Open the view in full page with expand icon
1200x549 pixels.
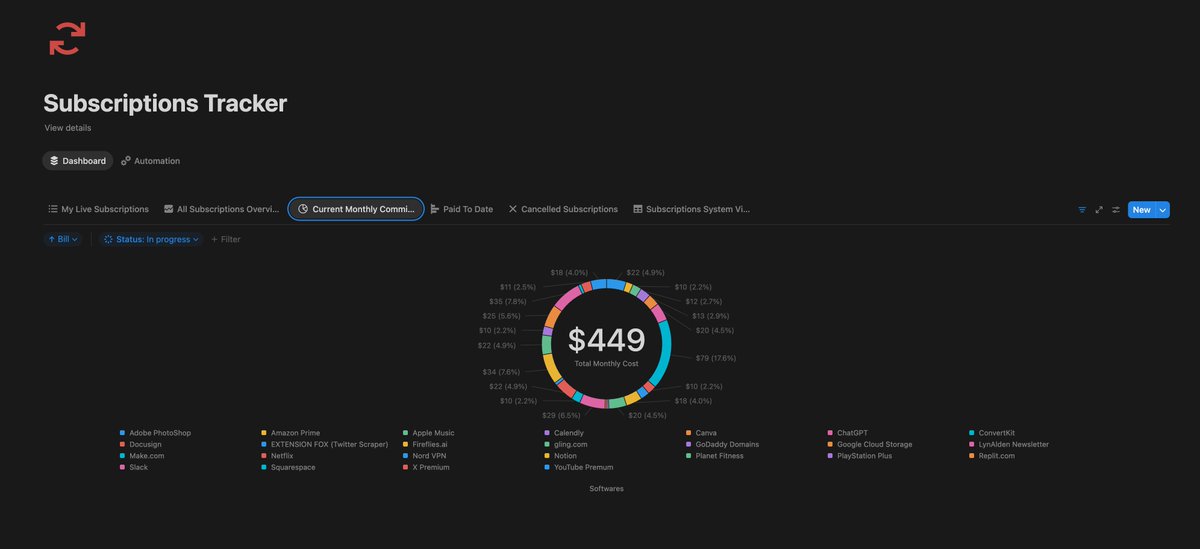click(1099, 210)
